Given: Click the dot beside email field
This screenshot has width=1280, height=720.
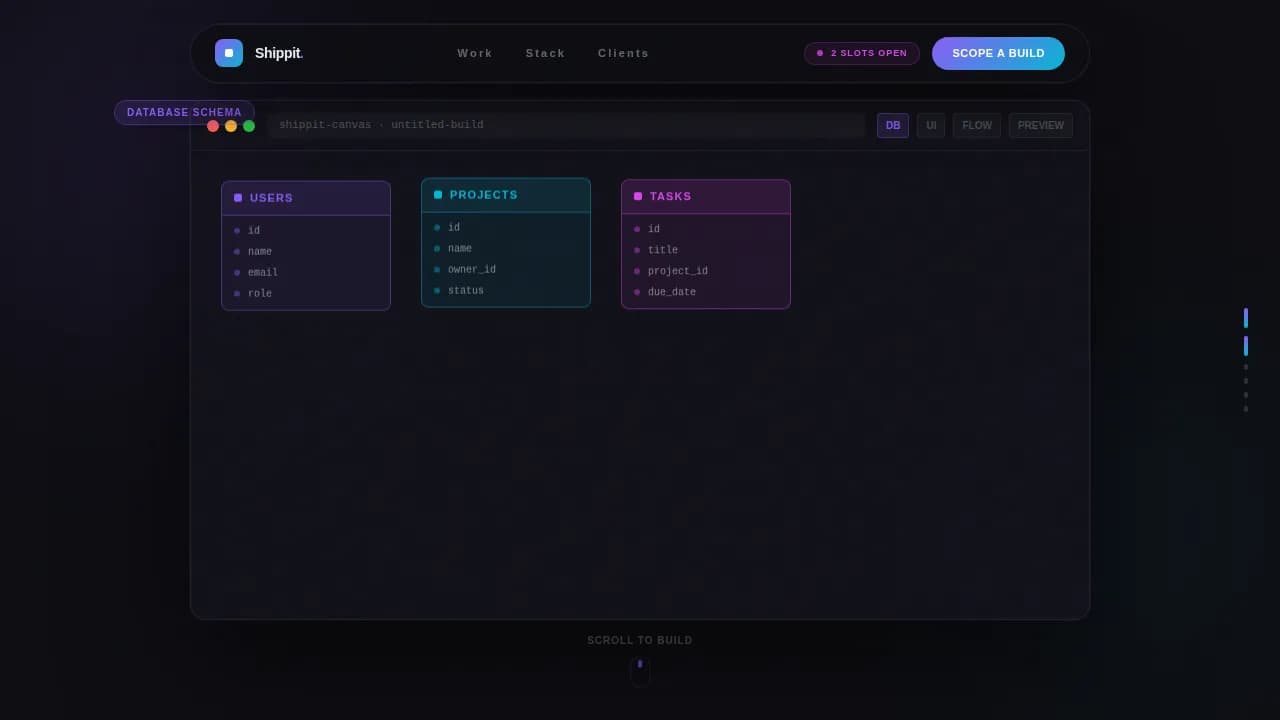Looking at the screenshot, I should tap(237, 273).
